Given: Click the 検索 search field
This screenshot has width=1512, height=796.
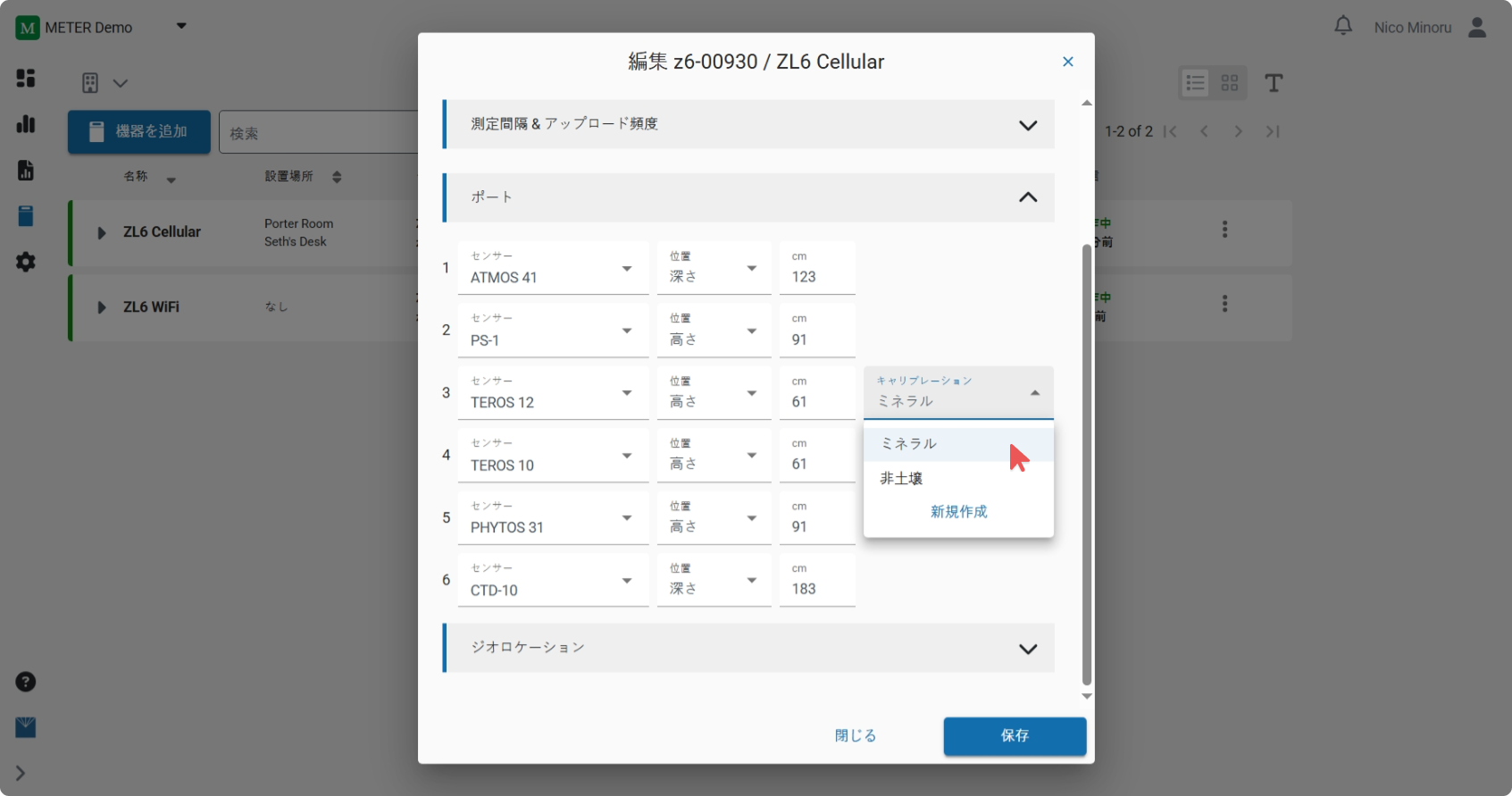Looking at the screenshot, I should coord(319,132).
